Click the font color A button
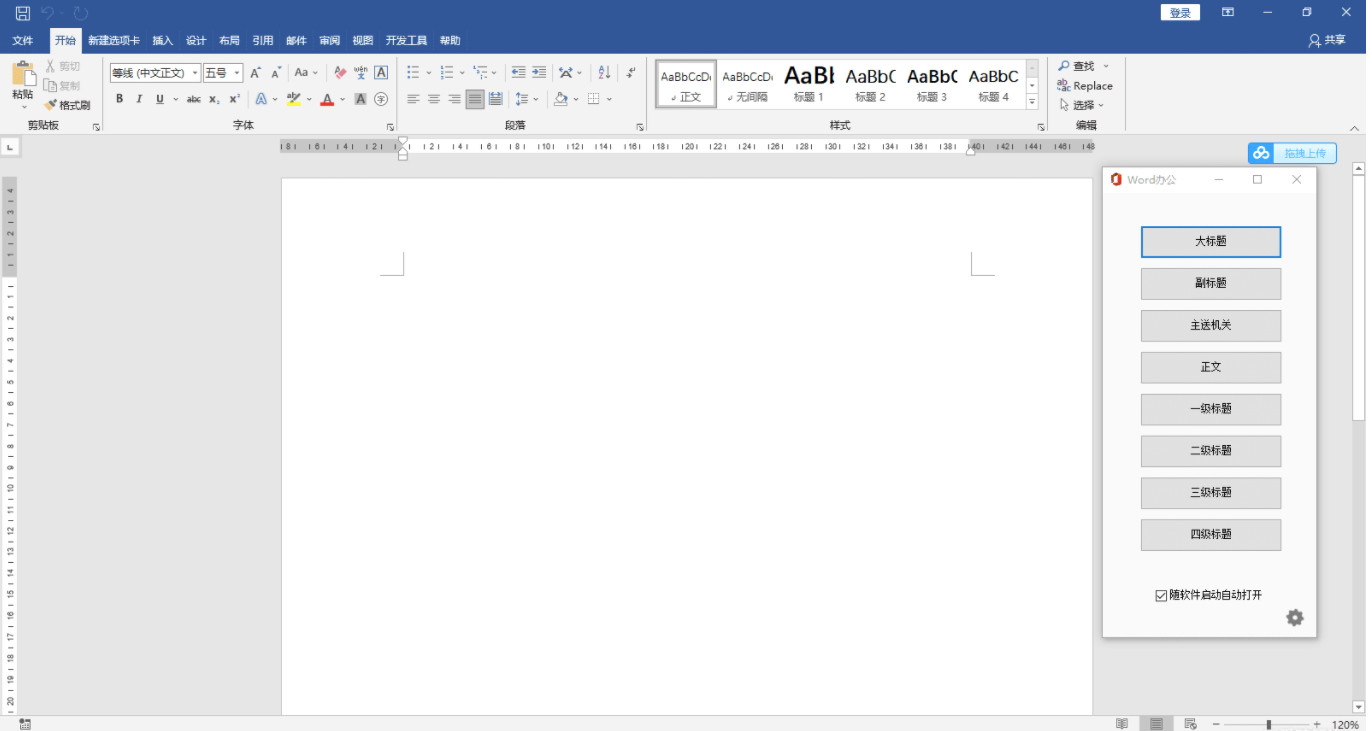This screenshot has height=731, width=1372. (x=327, y=99)
